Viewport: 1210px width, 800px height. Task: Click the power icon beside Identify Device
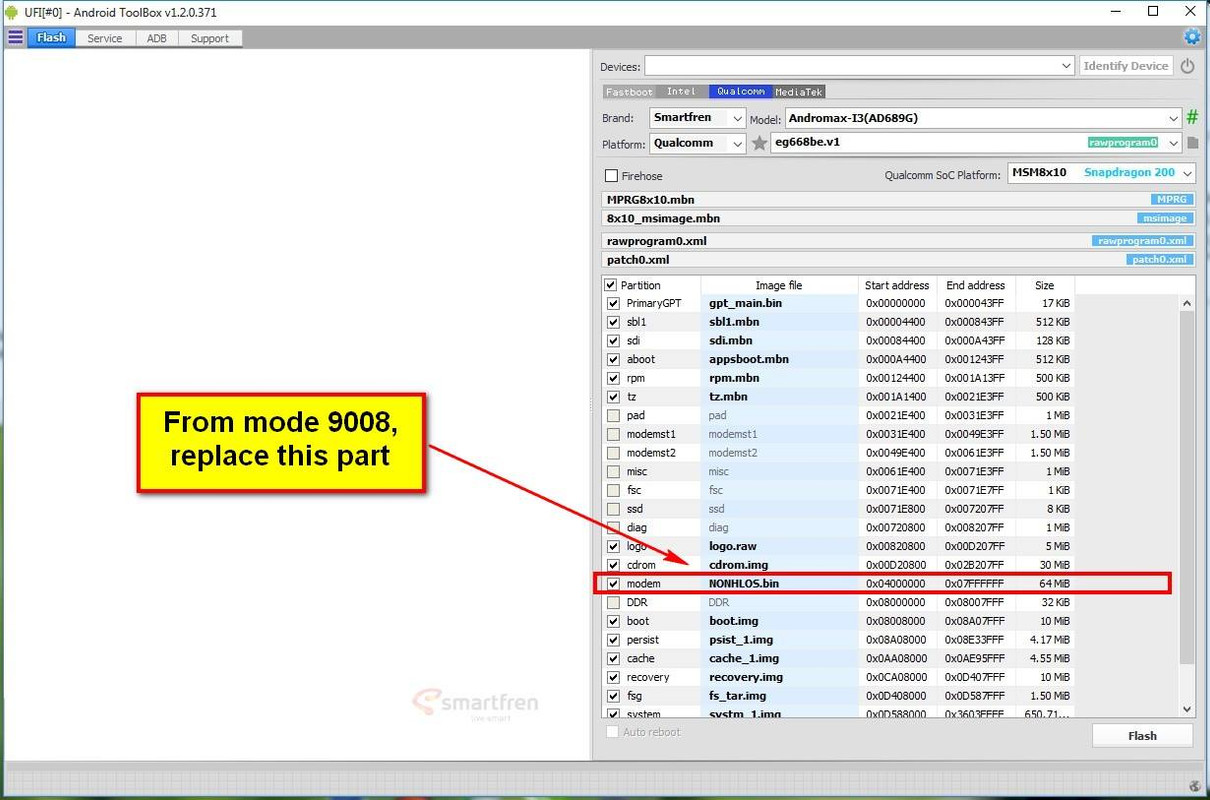click(1187, 66)
